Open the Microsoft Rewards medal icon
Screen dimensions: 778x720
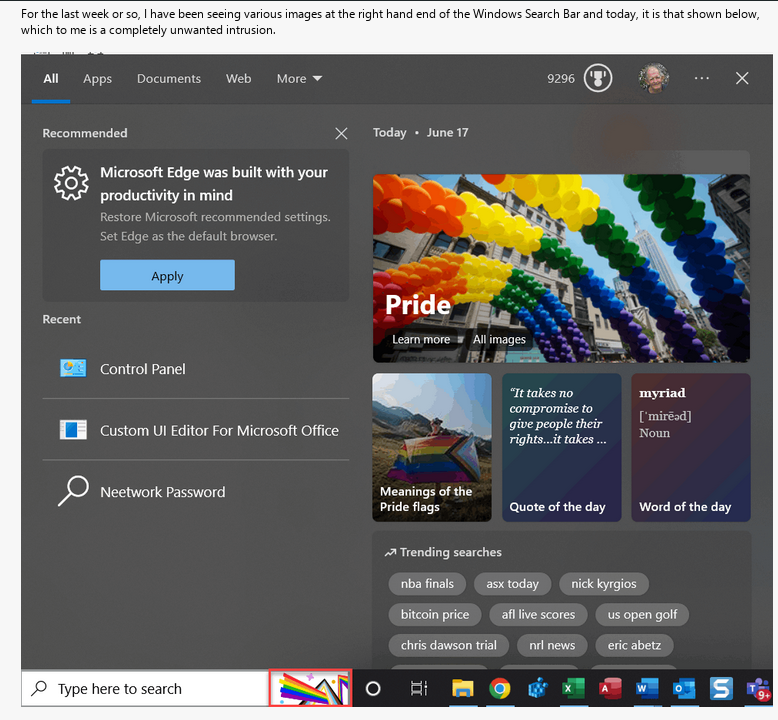point(598,78)
